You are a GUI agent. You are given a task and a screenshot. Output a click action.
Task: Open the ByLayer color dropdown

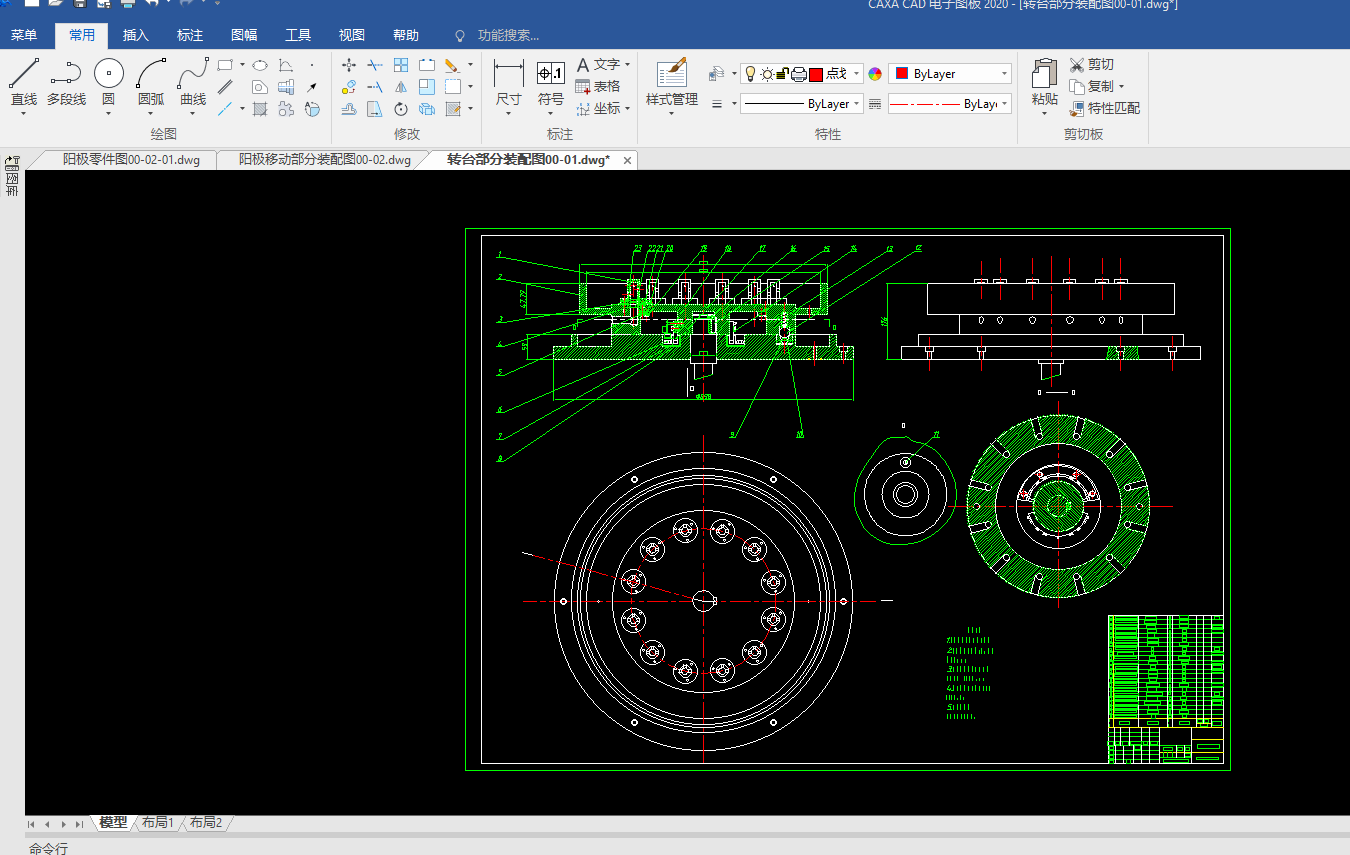[1003, 74]
